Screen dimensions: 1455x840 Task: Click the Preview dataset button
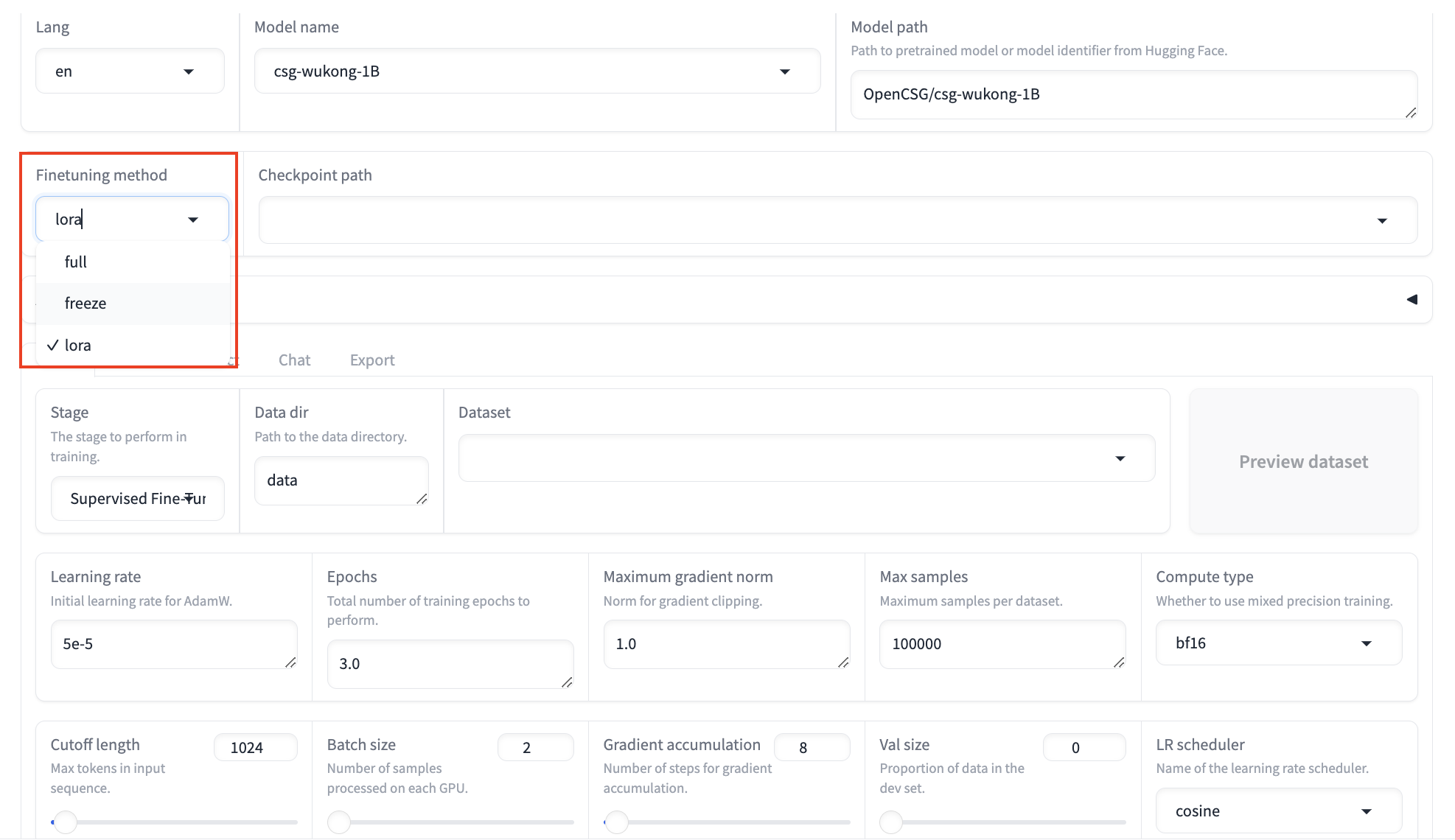pos(1302,462)
